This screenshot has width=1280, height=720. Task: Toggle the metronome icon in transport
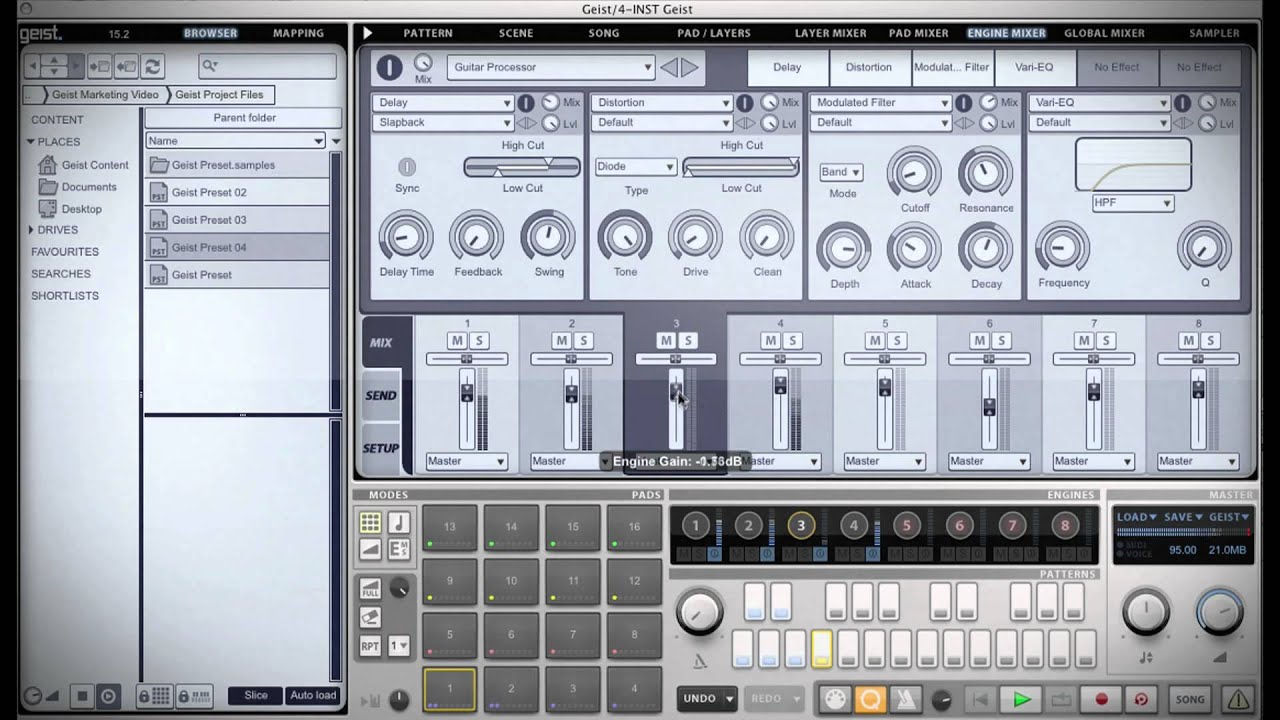pos(904,699)
